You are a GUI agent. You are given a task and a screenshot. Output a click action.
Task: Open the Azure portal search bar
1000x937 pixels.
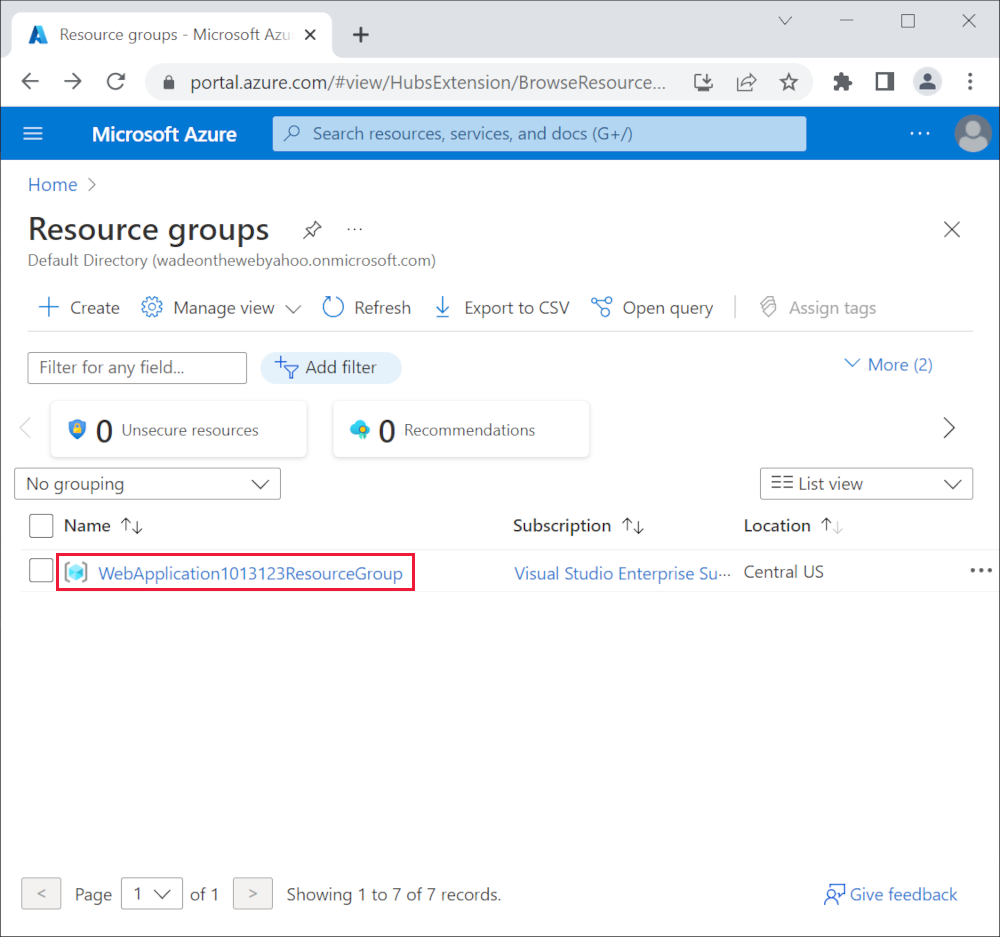(539, 133)
